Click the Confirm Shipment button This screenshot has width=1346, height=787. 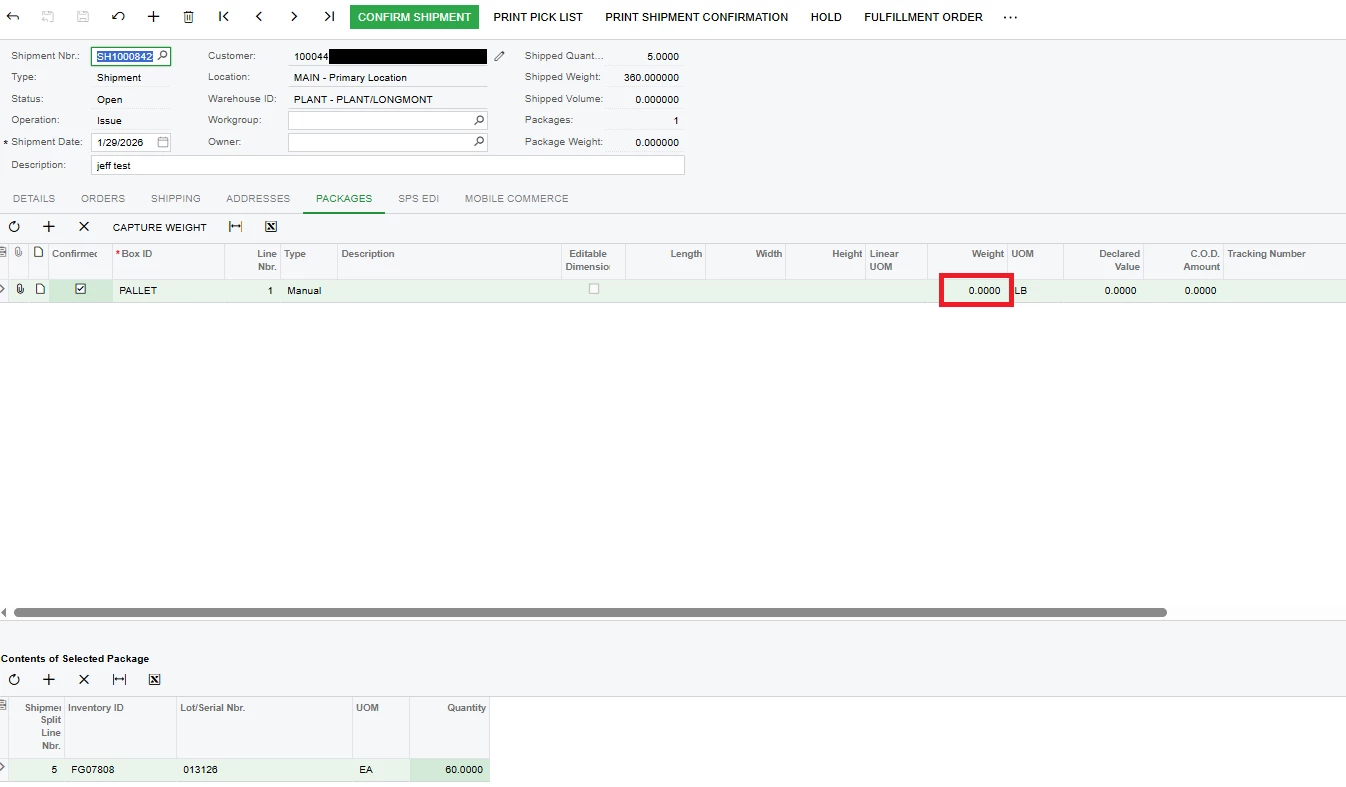pos(414,17)
